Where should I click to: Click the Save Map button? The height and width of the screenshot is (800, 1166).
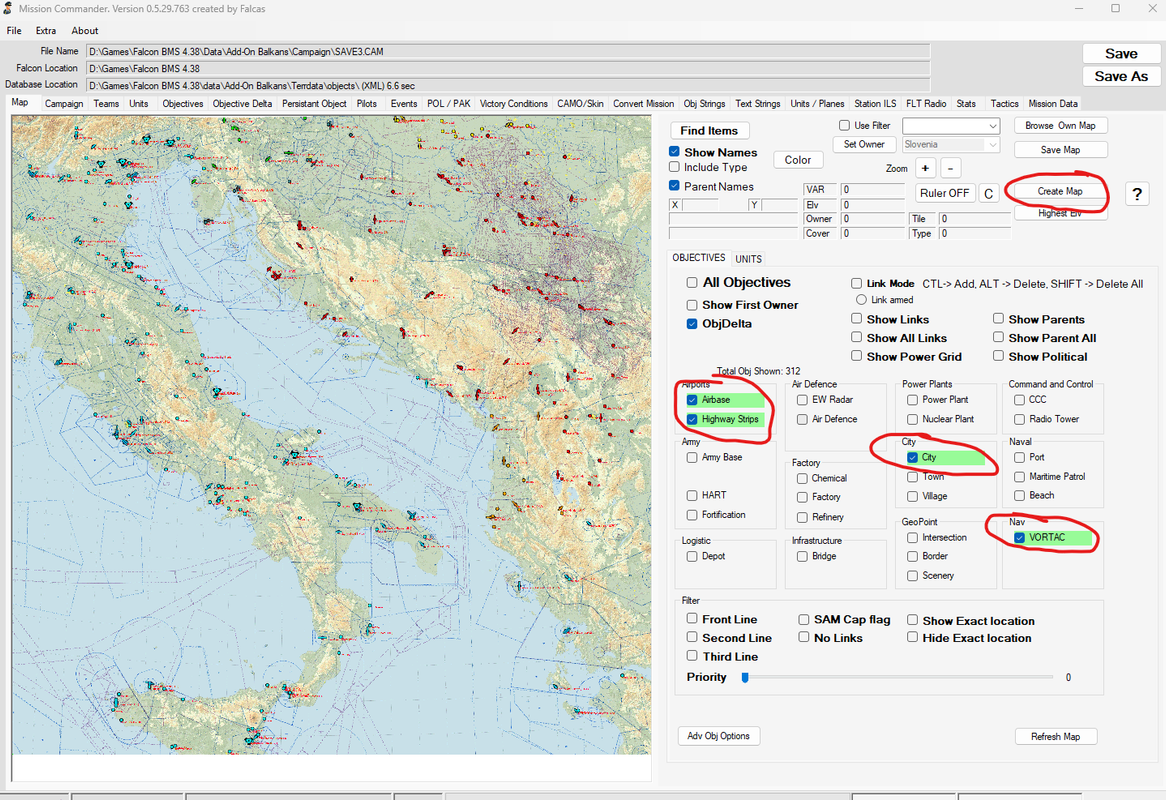click(1060, 149)
